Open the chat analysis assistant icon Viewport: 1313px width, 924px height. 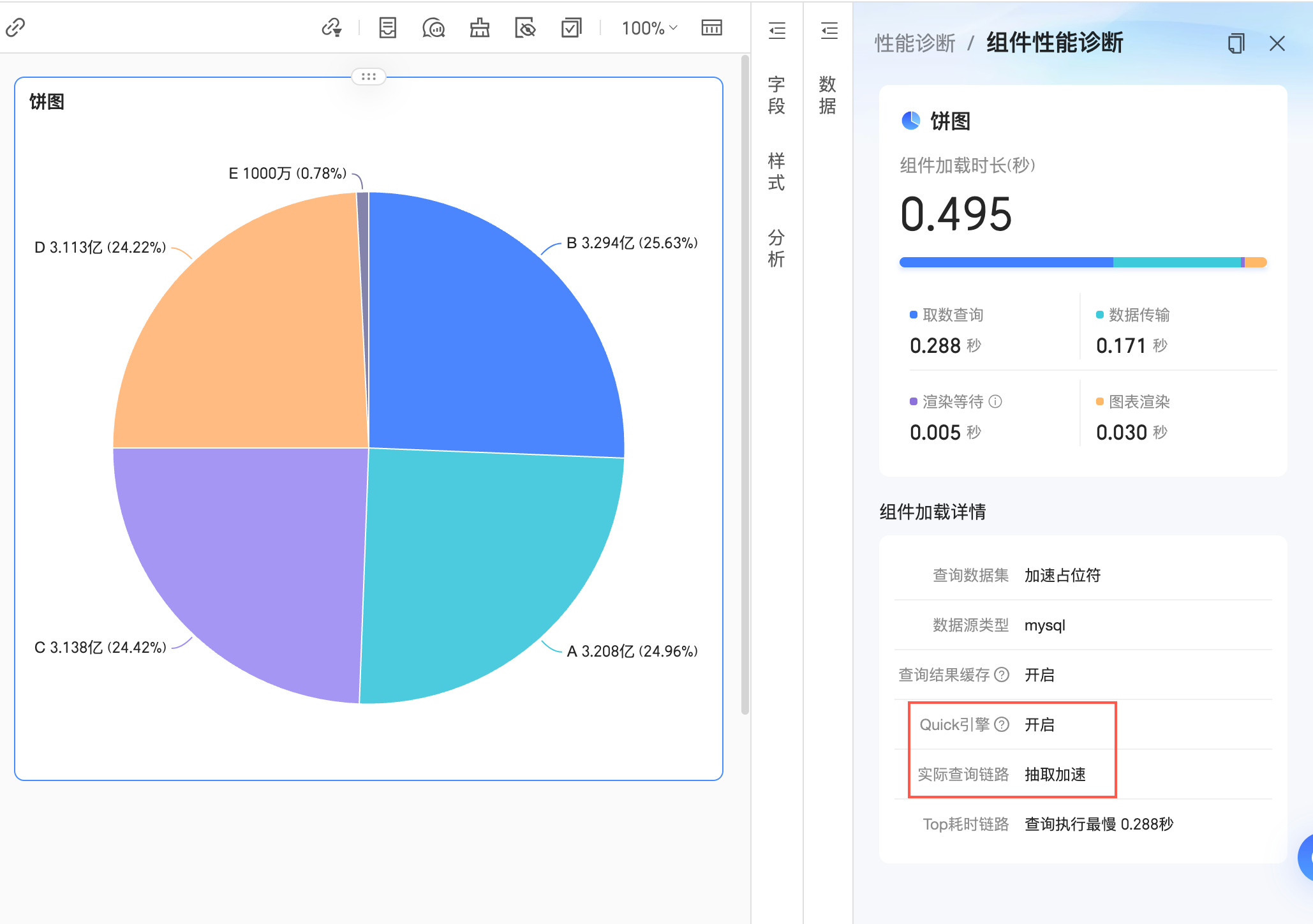pos(433,27)
